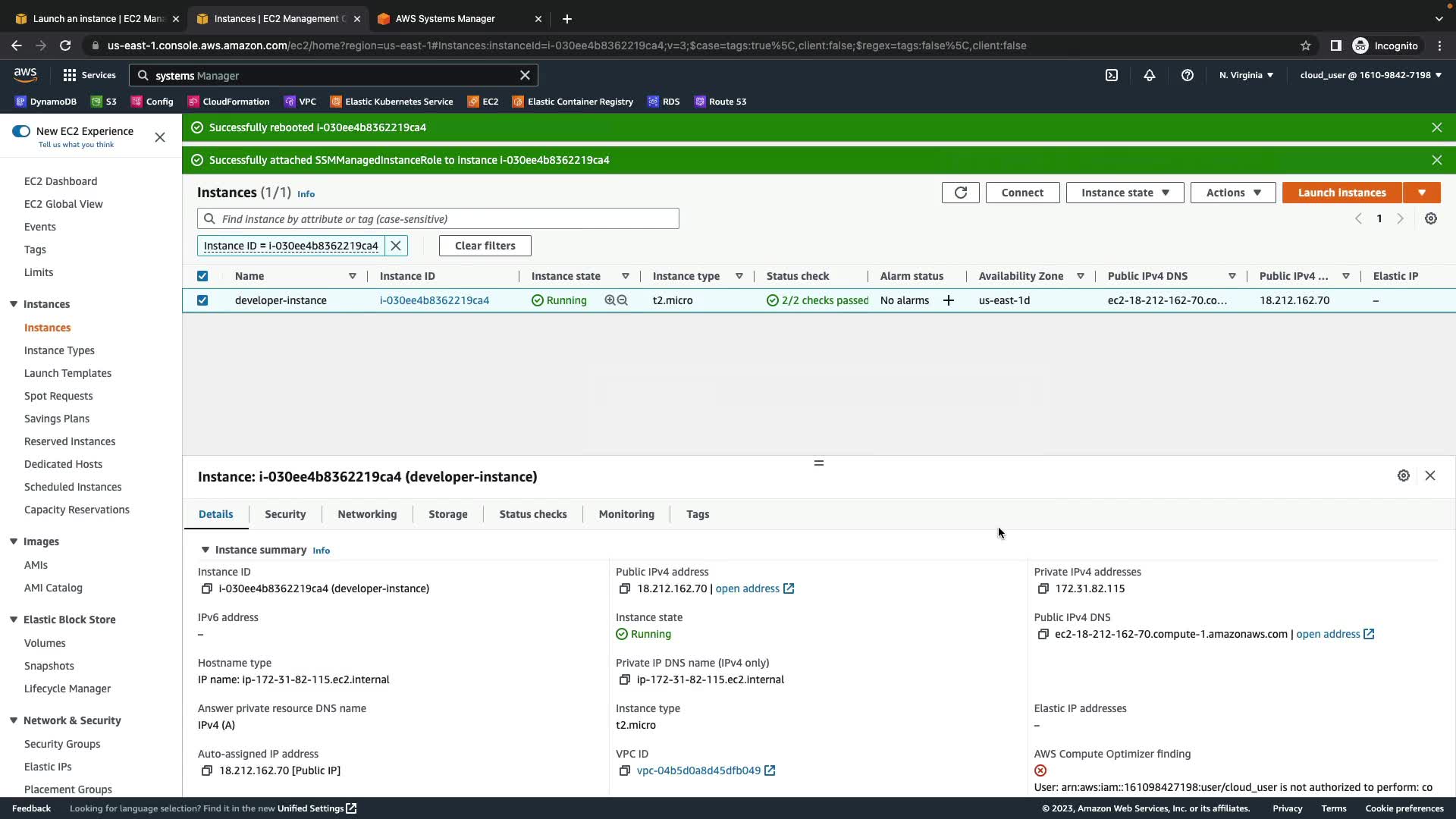Click the Clear filters button
Viewport: 1456px width, 819px height.
[x=485, y=246]
